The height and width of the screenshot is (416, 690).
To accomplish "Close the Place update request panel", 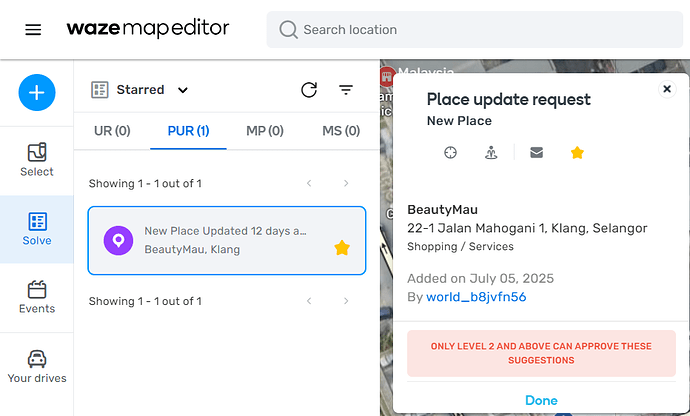I will [667, 89].
